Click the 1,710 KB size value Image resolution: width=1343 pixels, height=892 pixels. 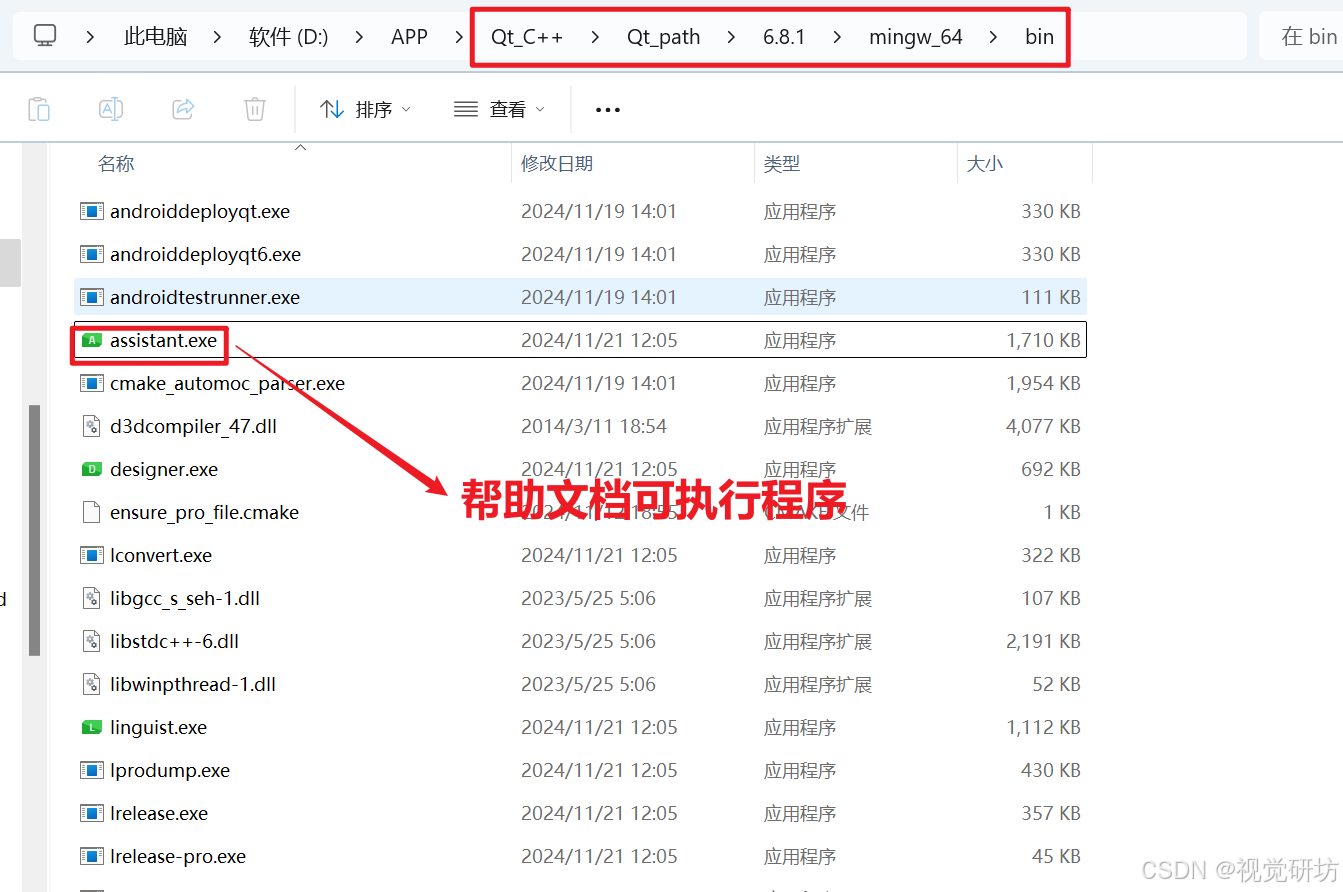point(1043,340)
